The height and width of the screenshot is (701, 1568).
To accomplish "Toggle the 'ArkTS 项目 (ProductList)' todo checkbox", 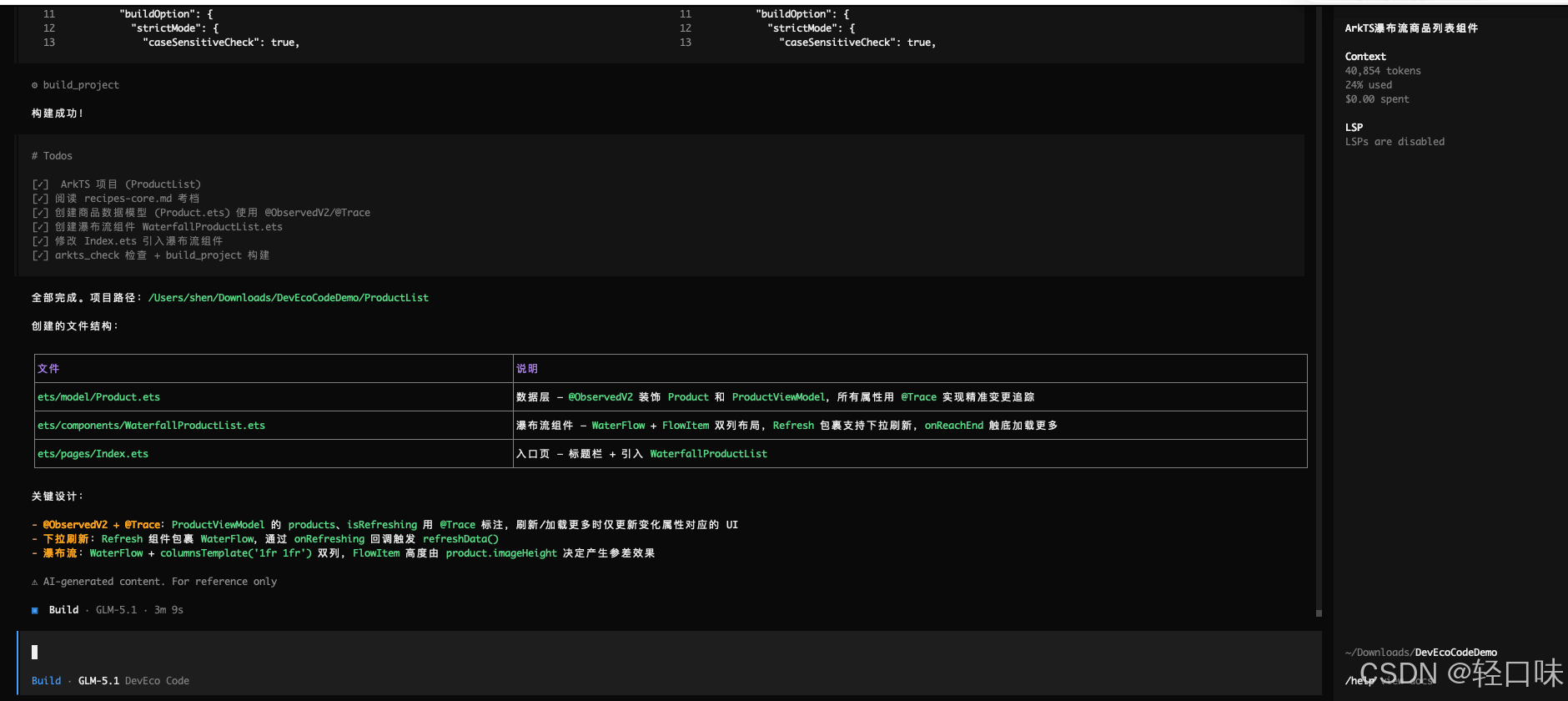I will [x=40, y=184].
